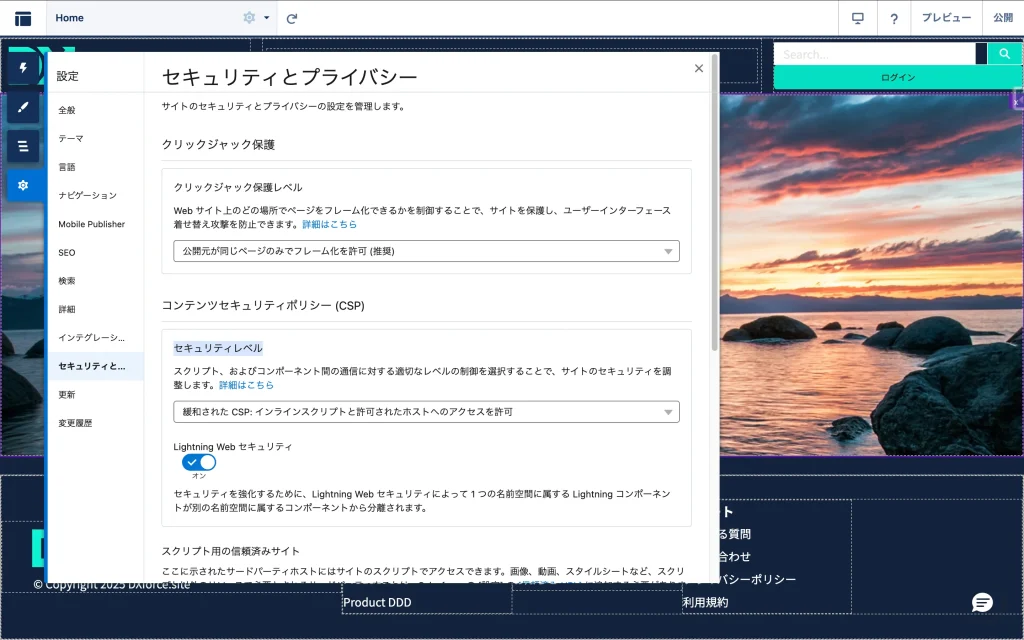
Task: Click the プレビュー button
Action: [945, 18]
